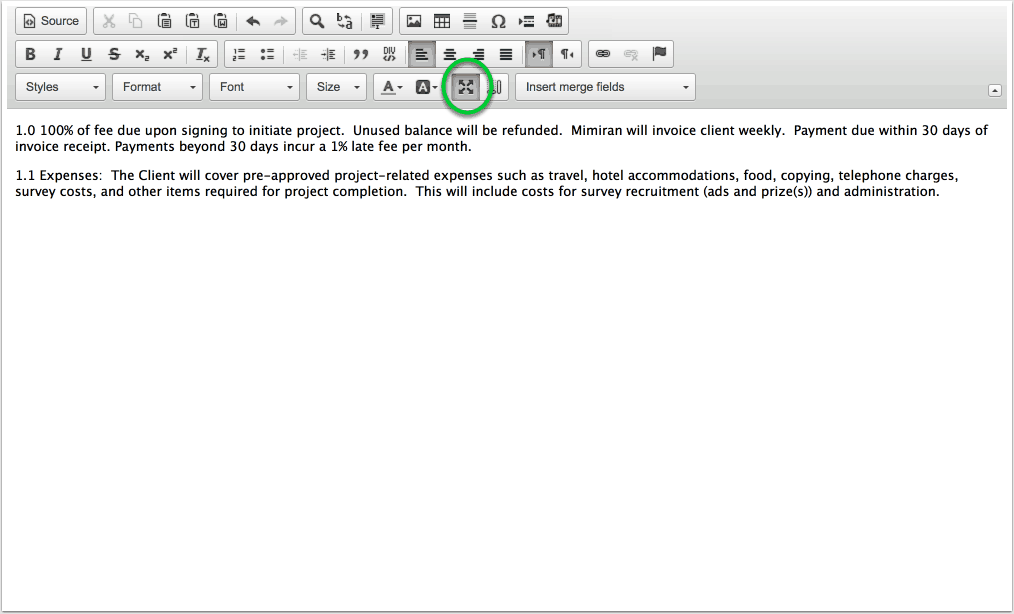
Task: Toggle show blocks
Action: click(495, 87)
